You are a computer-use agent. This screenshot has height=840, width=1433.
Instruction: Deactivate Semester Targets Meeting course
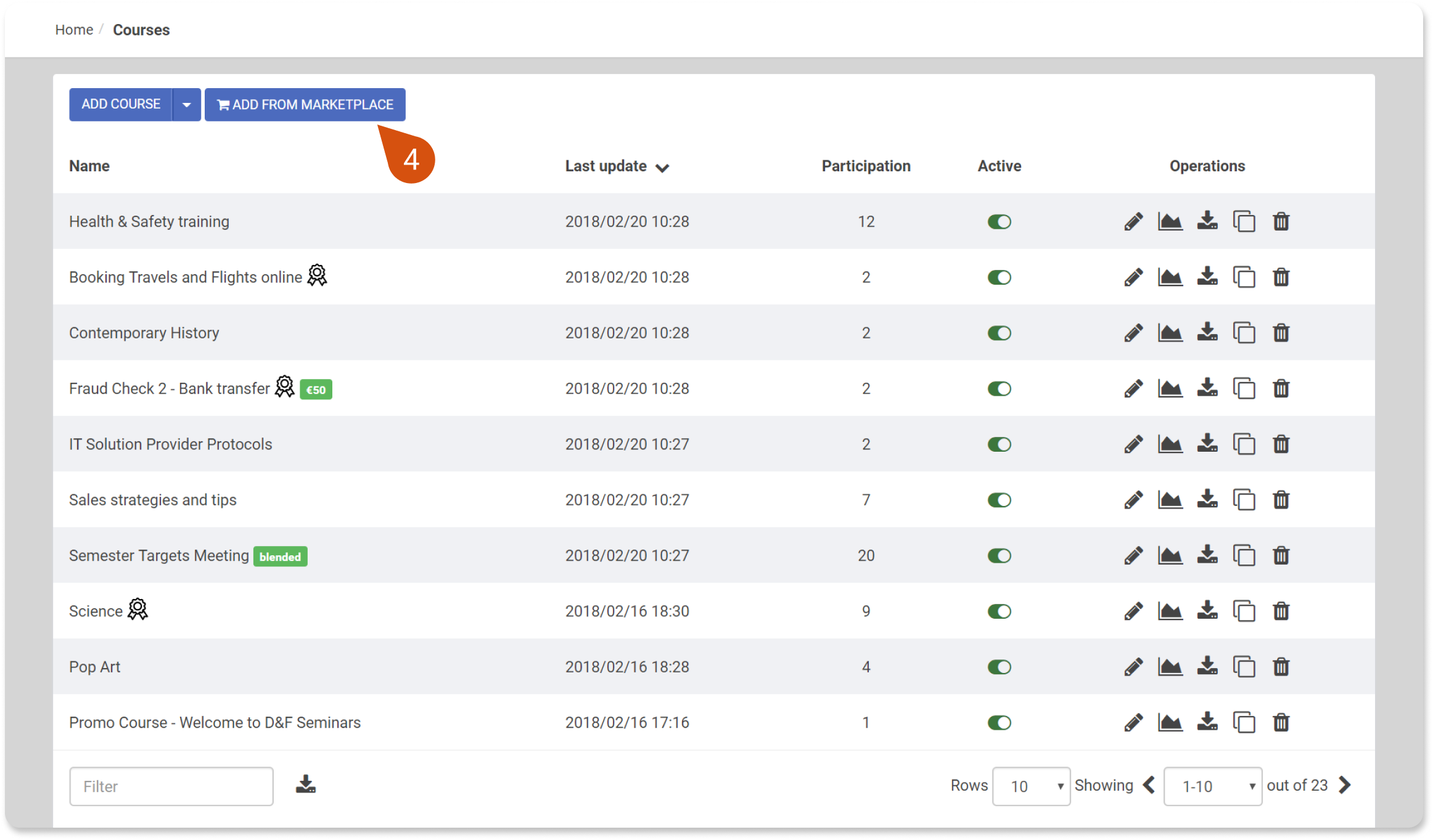[x=999, y=556]
